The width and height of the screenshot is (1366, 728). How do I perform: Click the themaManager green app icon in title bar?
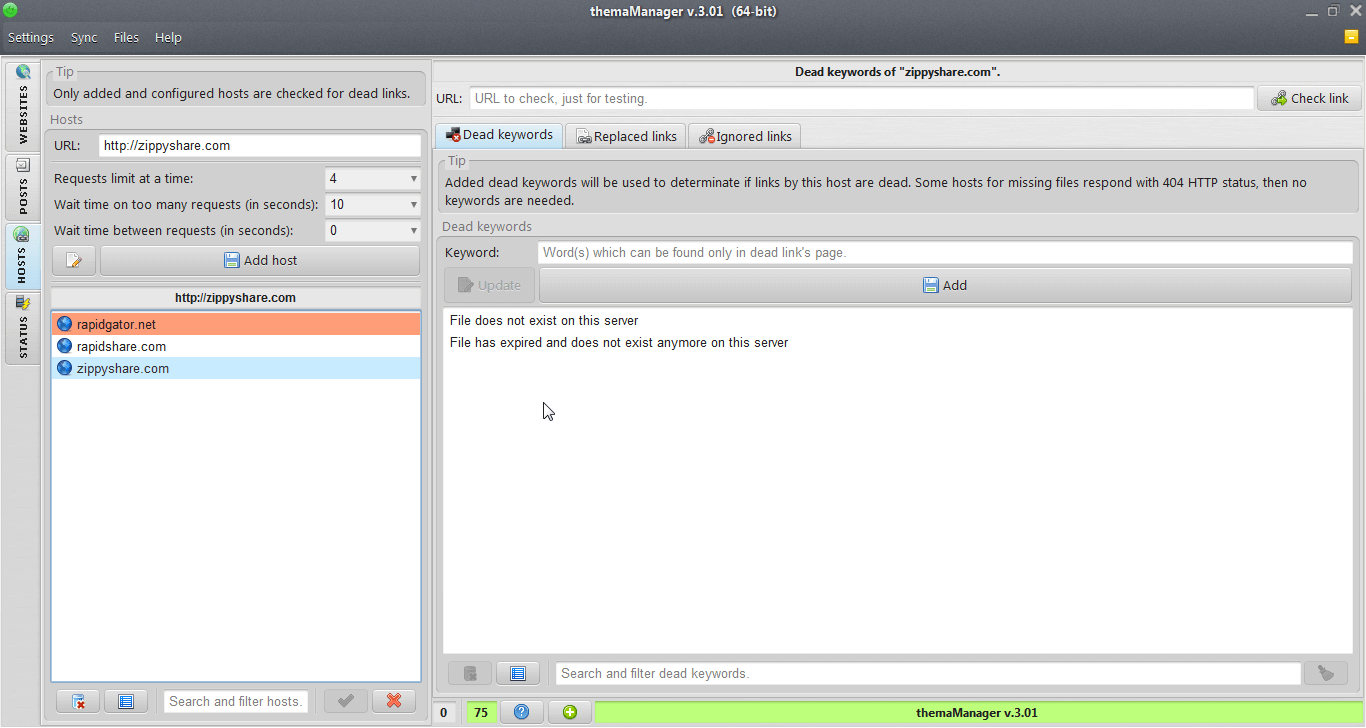coord(10,11)
